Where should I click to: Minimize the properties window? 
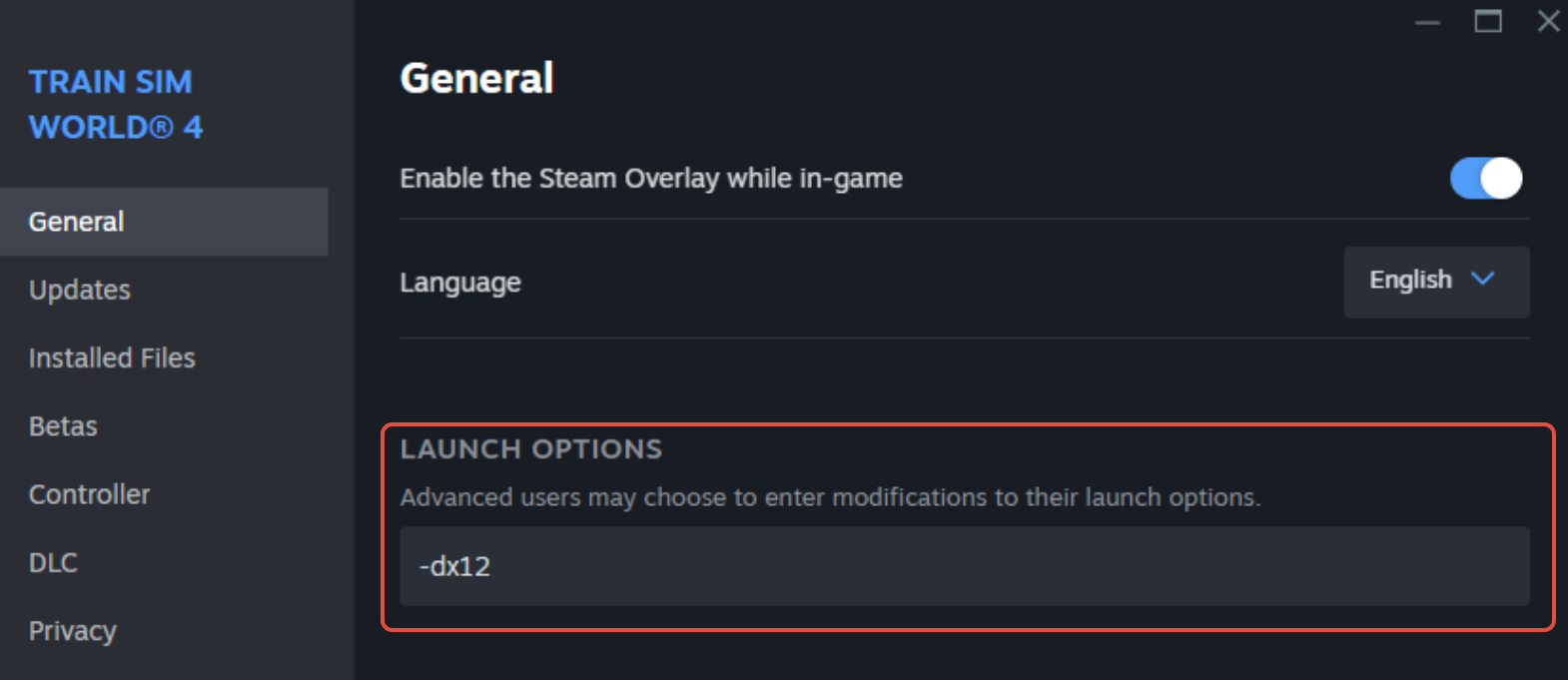(1428, 22)
